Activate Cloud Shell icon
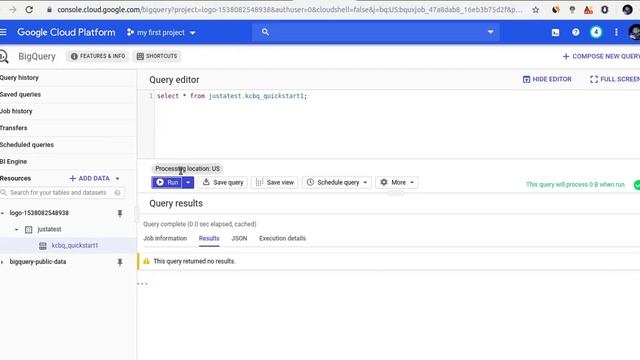This screenshot has width=640, height=360. click(x=556, y=33)
